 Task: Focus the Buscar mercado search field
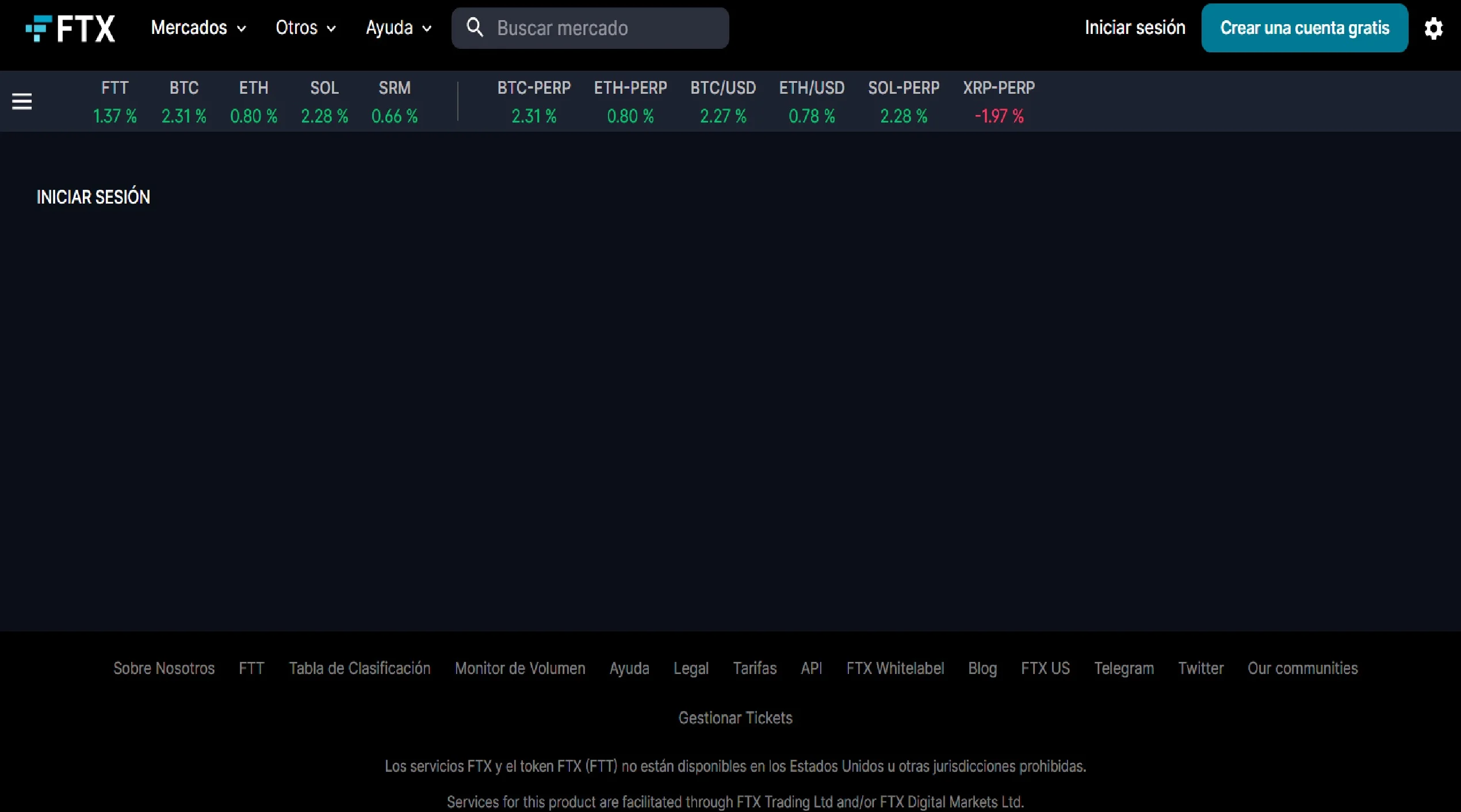point(590,28)
